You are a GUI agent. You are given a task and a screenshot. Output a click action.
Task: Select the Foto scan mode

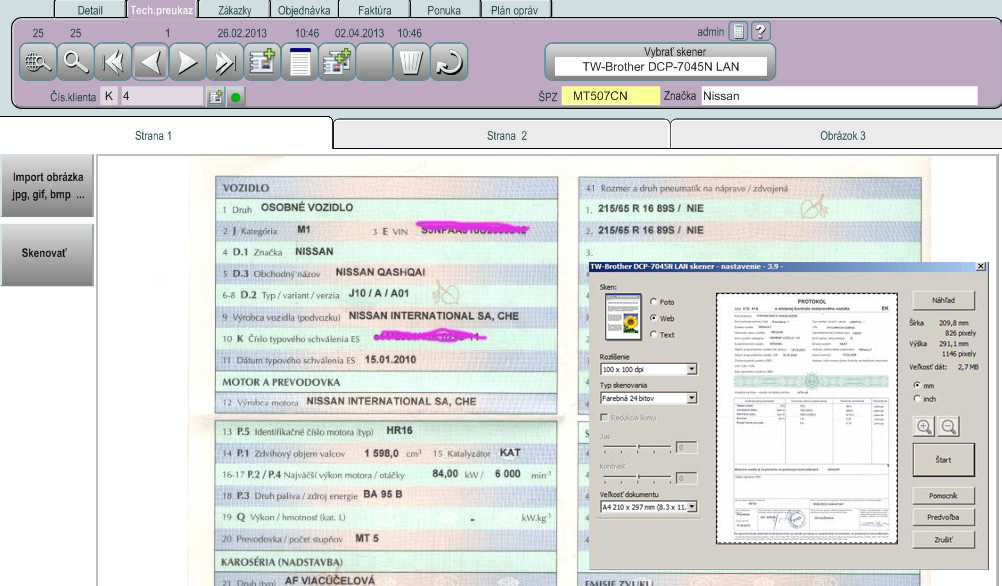pos(653,302)
